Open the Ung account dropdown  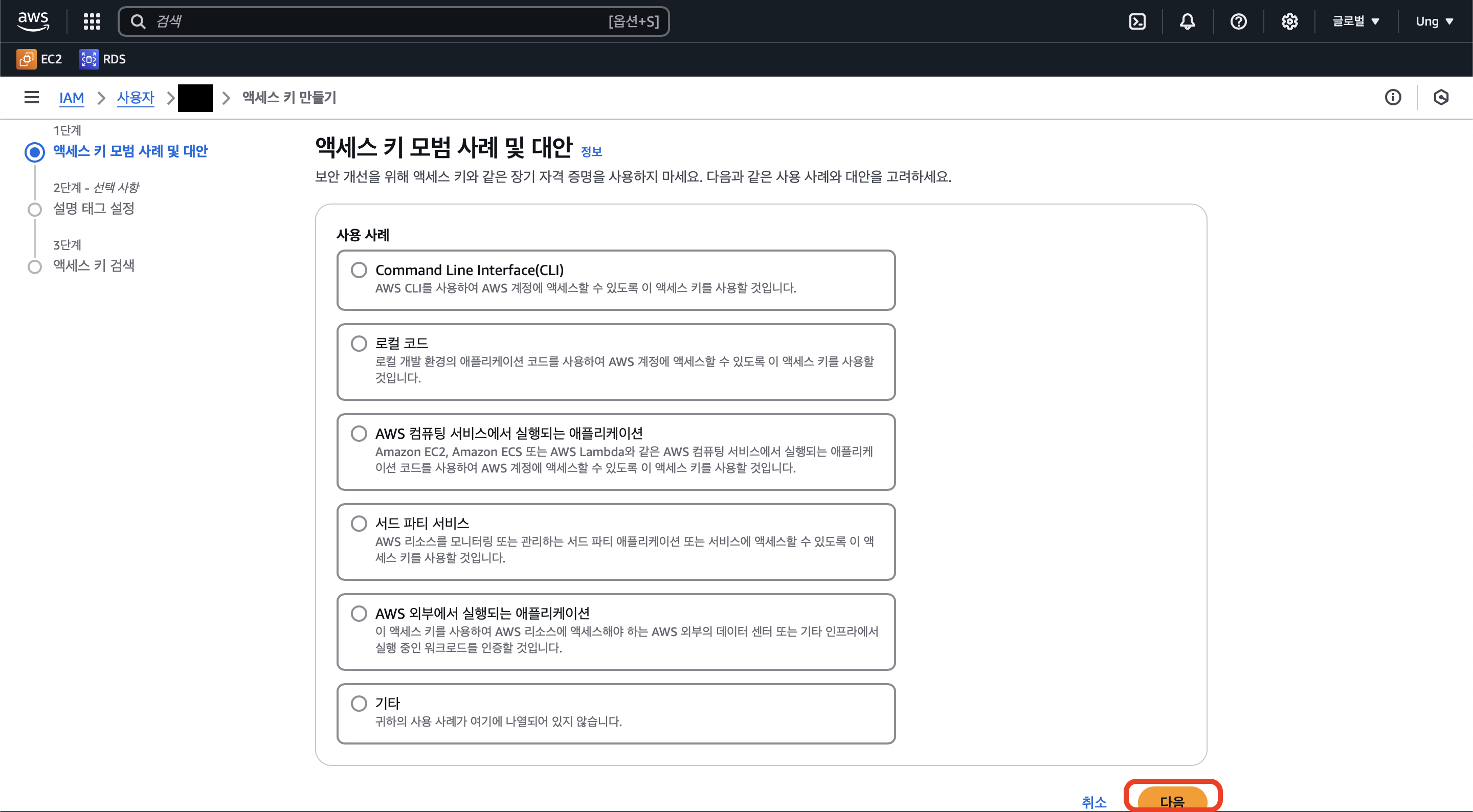pos(1434,21)
